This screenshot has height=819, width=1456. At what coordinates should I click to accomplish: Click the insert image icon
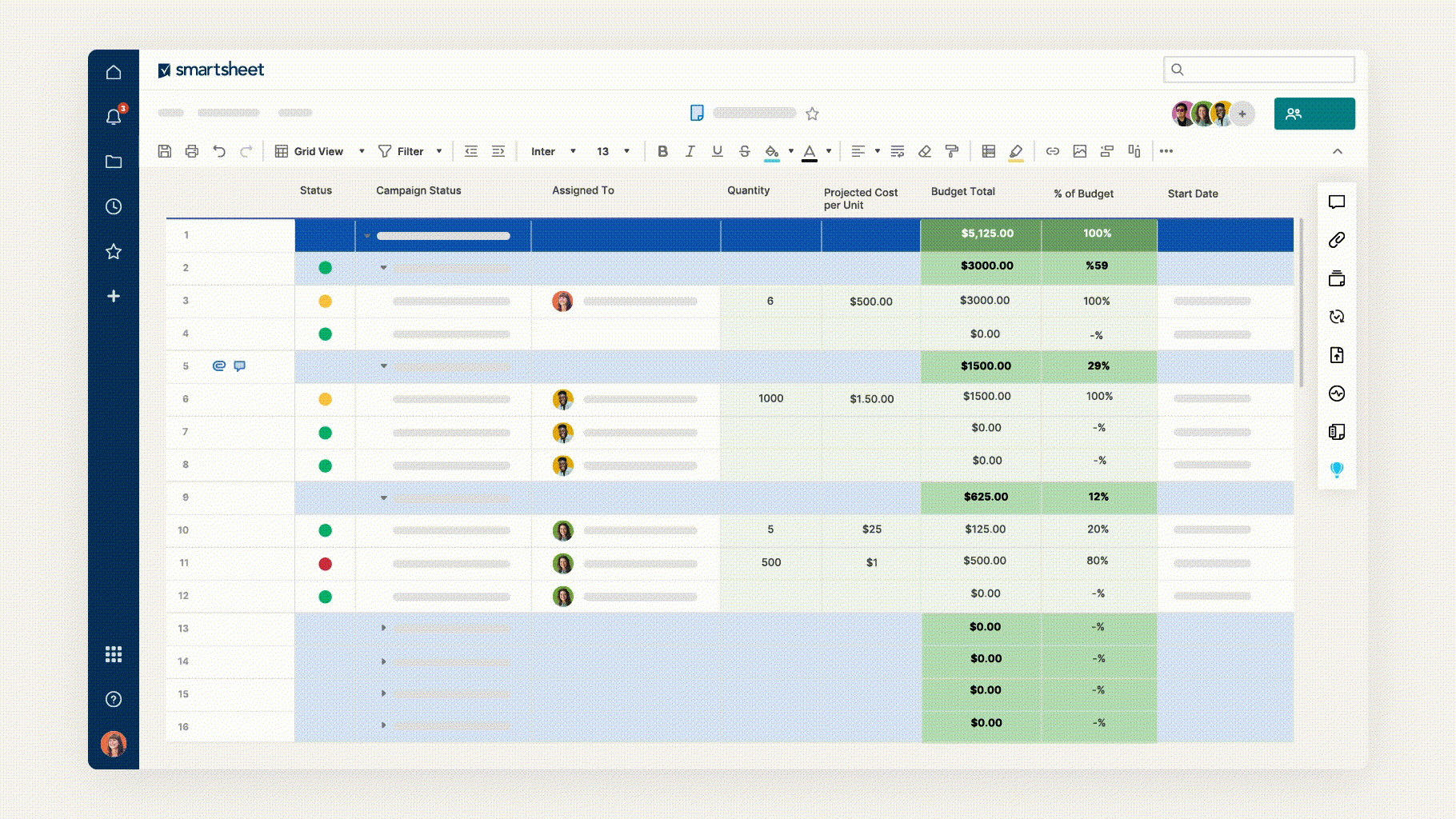coord(1080,151)
